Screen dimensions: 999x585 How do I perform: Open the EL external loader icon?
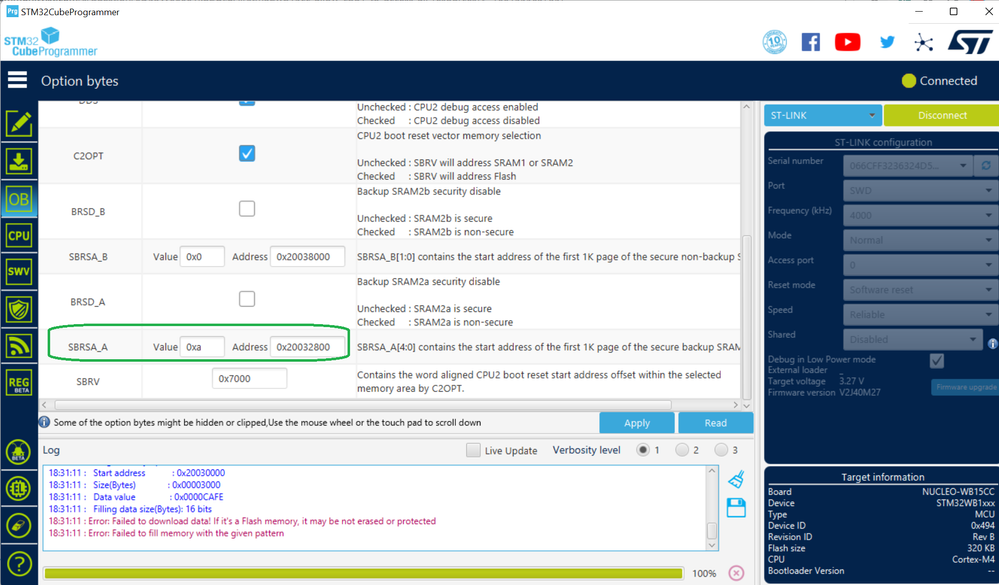tap(18, 489)
